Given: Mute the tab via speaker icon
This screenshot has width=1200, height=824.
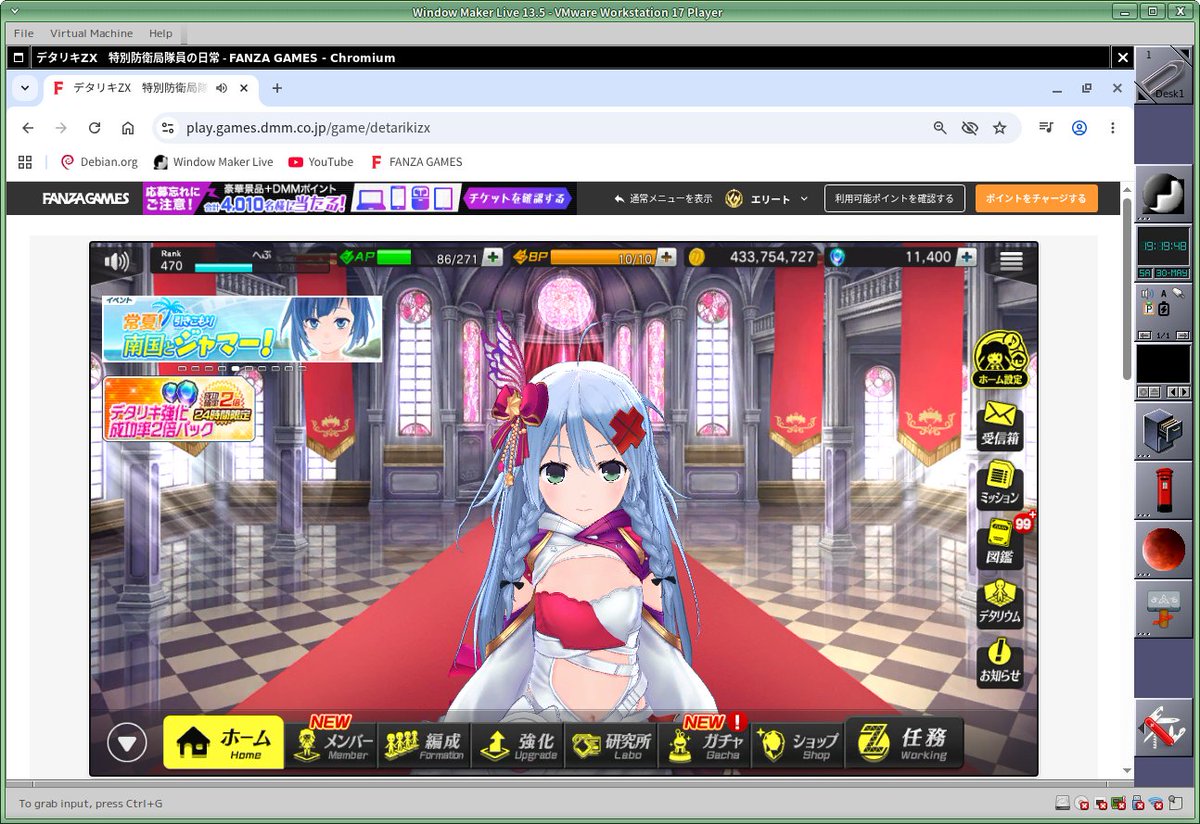Looking at the screenshot, I should tap(221, 88).
